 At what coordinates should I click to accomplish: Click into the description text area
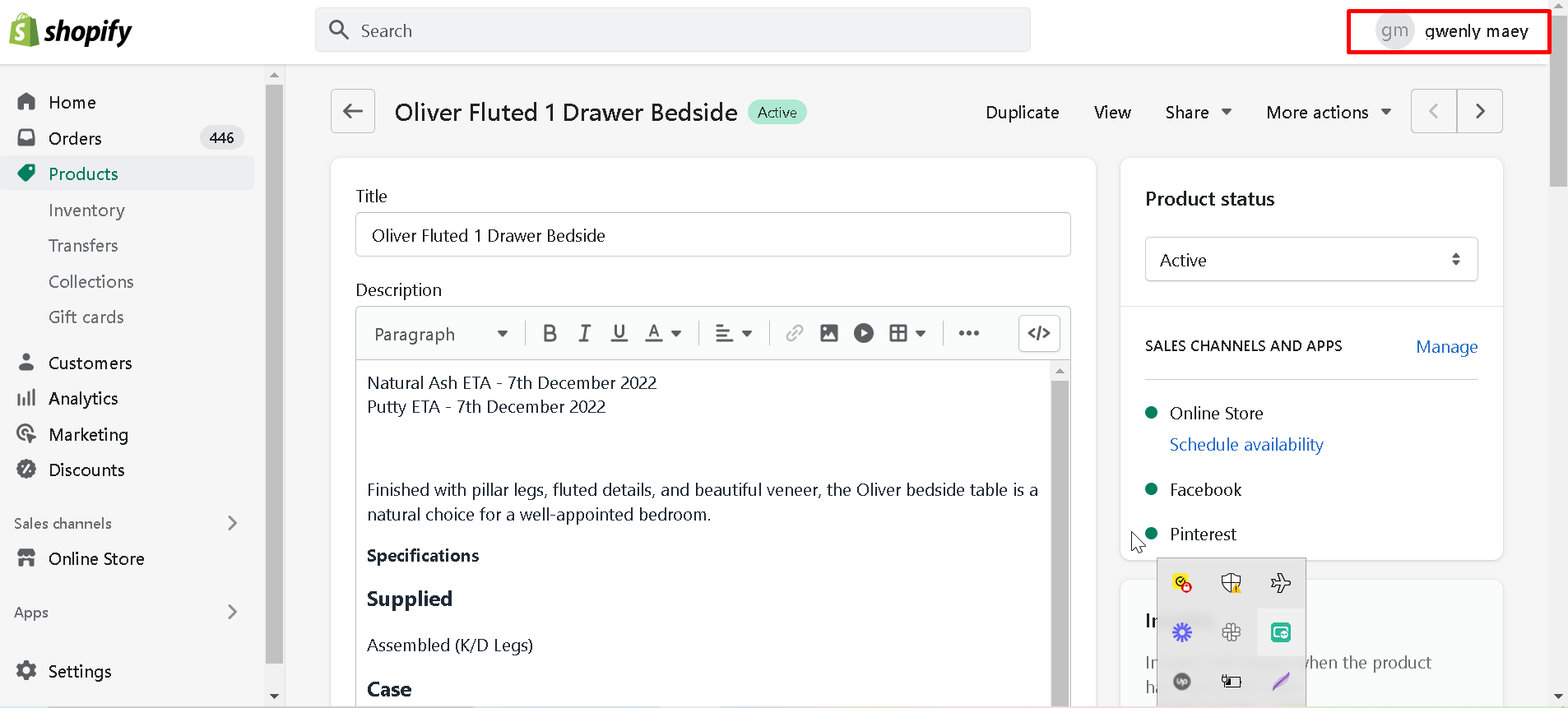point(703,533)
